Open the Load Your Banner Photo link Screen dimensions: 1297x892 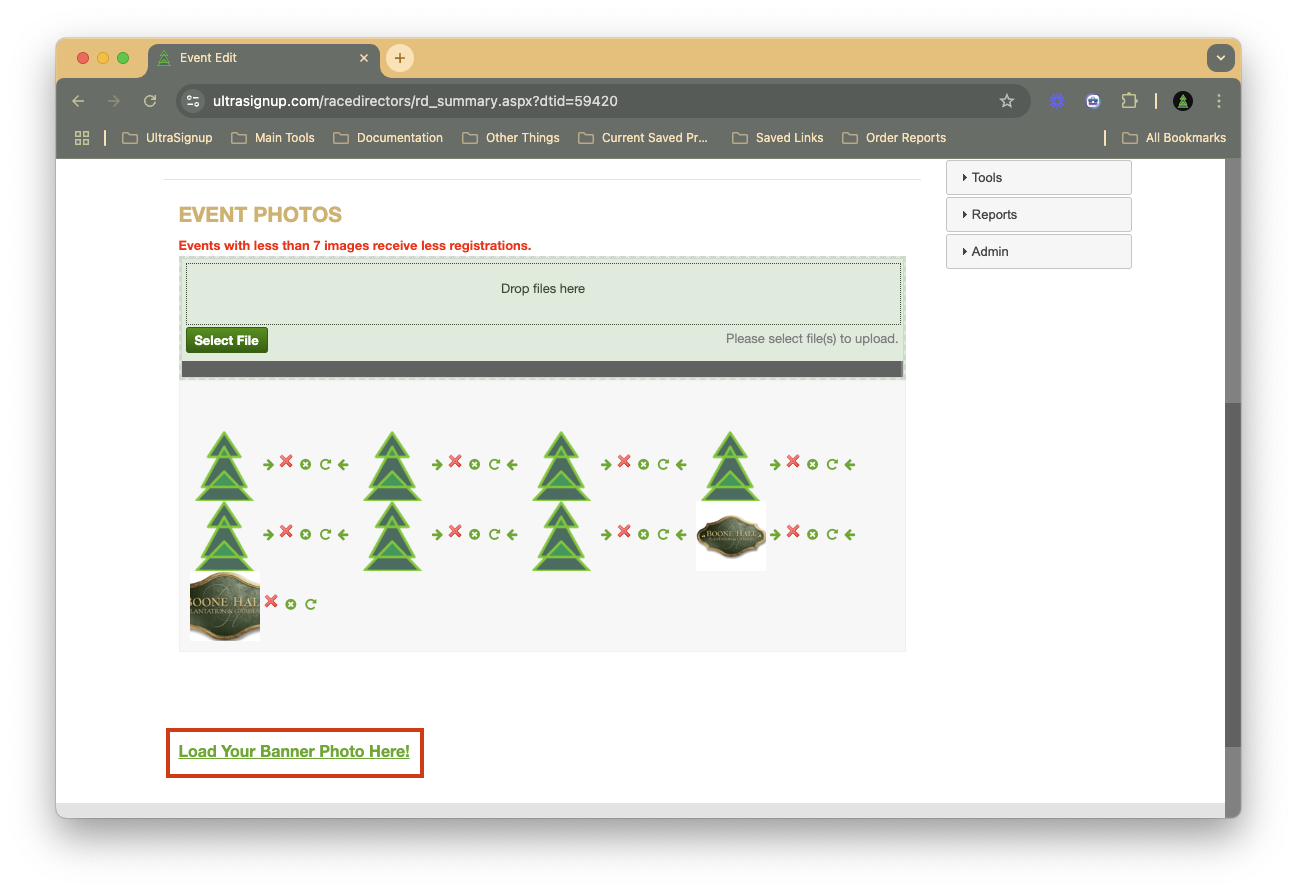click(x=294, y=752)
